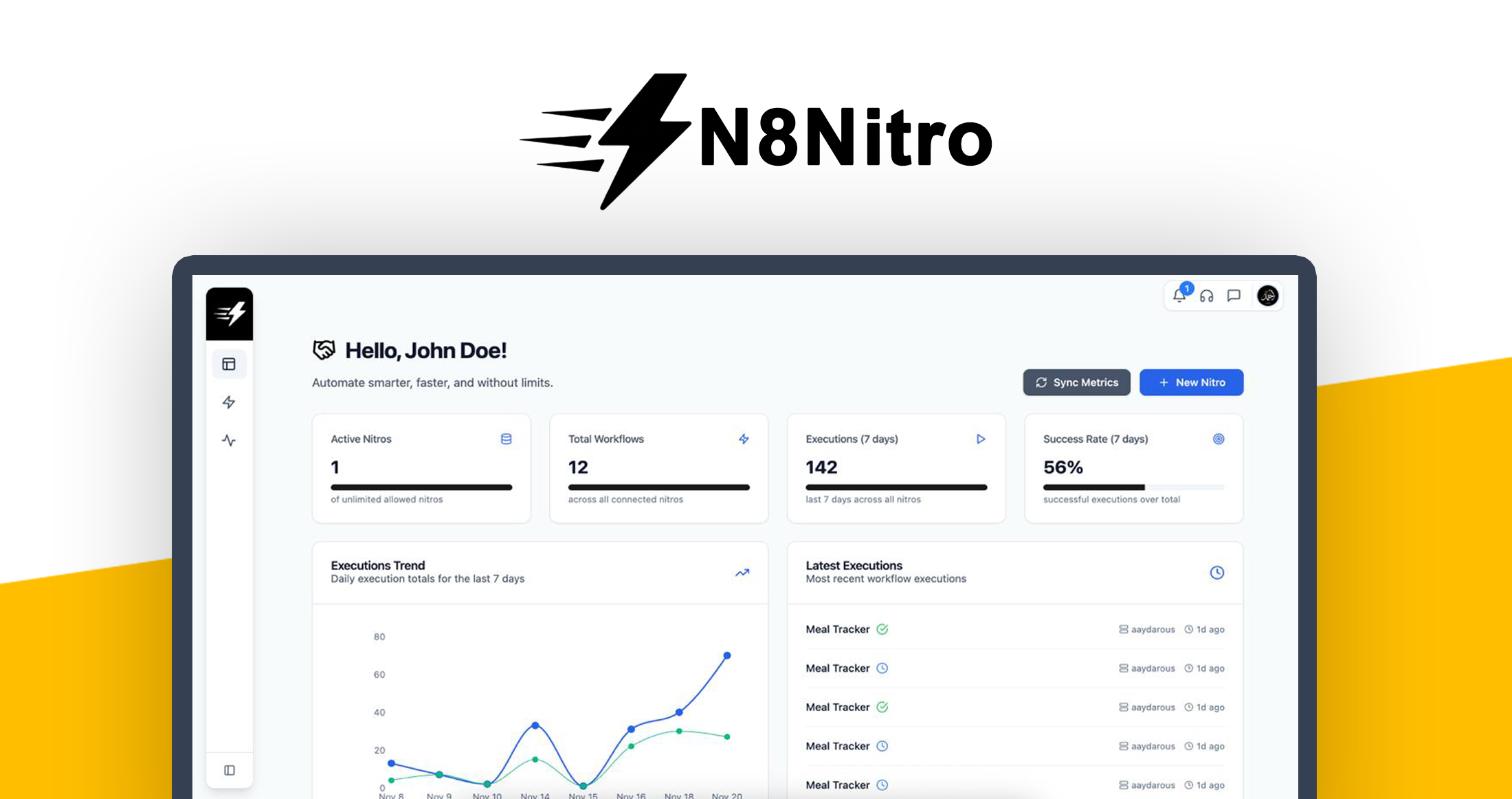Click the pending clock icon on second Meal Tracker
The width and height of the screenshot is (1512, 799).
[882, 668]
